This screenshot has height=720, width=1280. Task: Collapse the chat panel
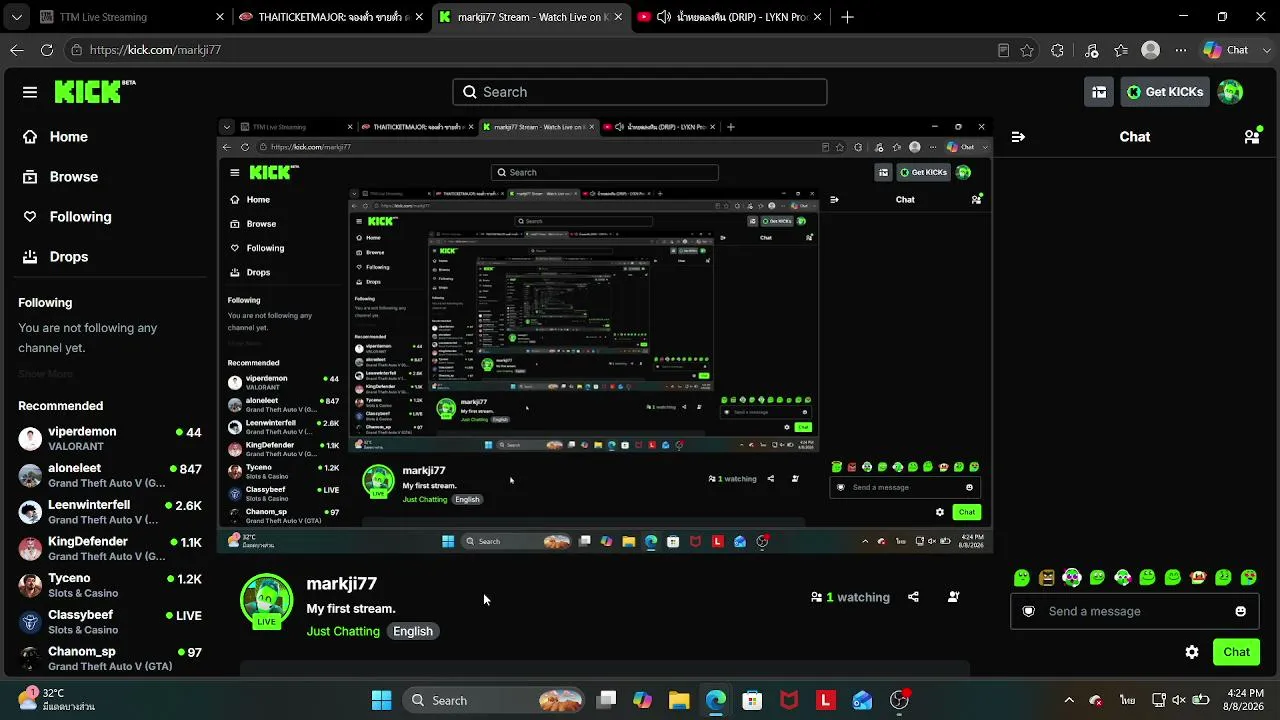pos(1018,137)
